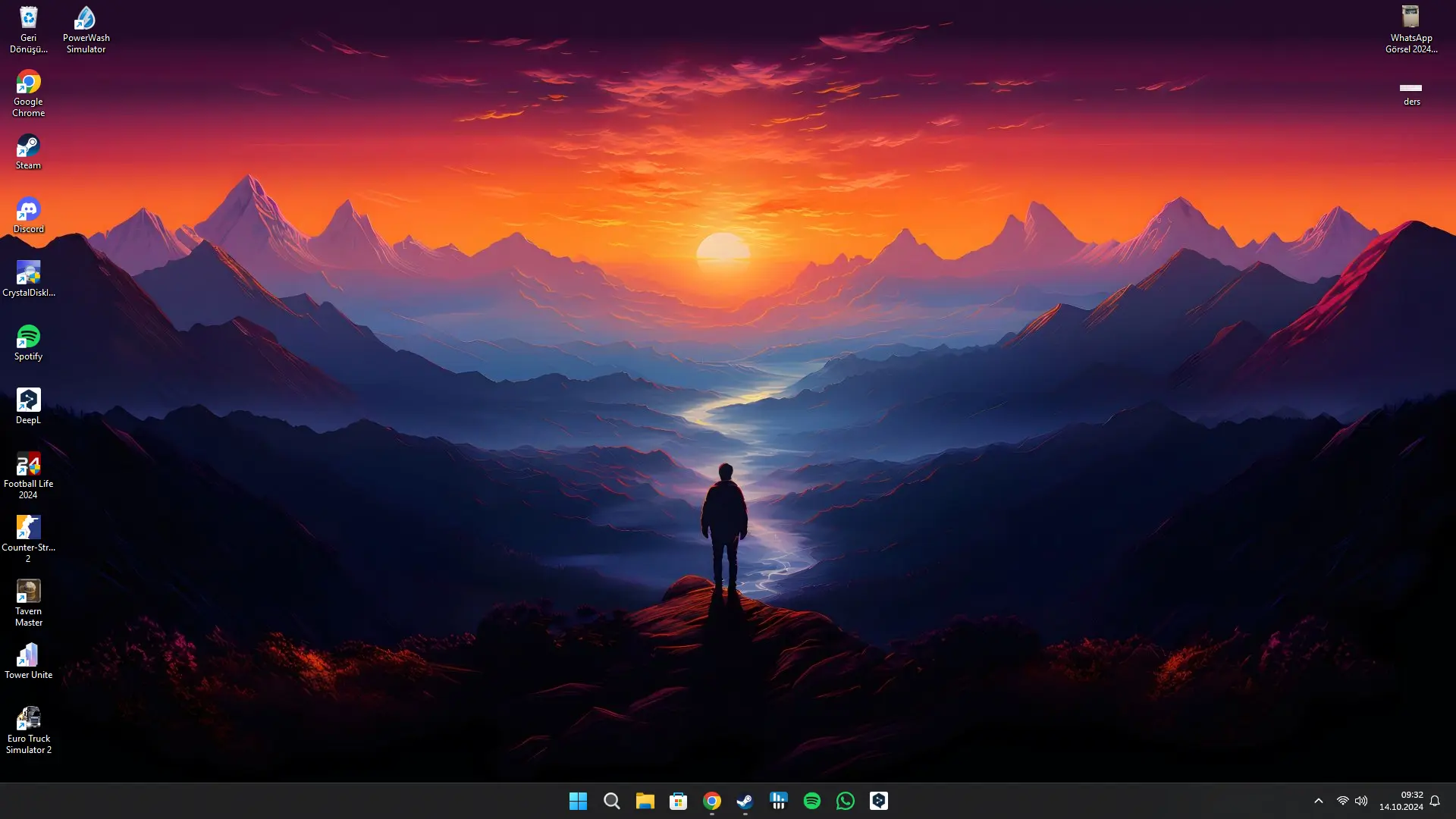Screen dimensions: 1456x819
Task: Select the WhatsApp Görsel 2024 image file
Action: click(1411, 30)
